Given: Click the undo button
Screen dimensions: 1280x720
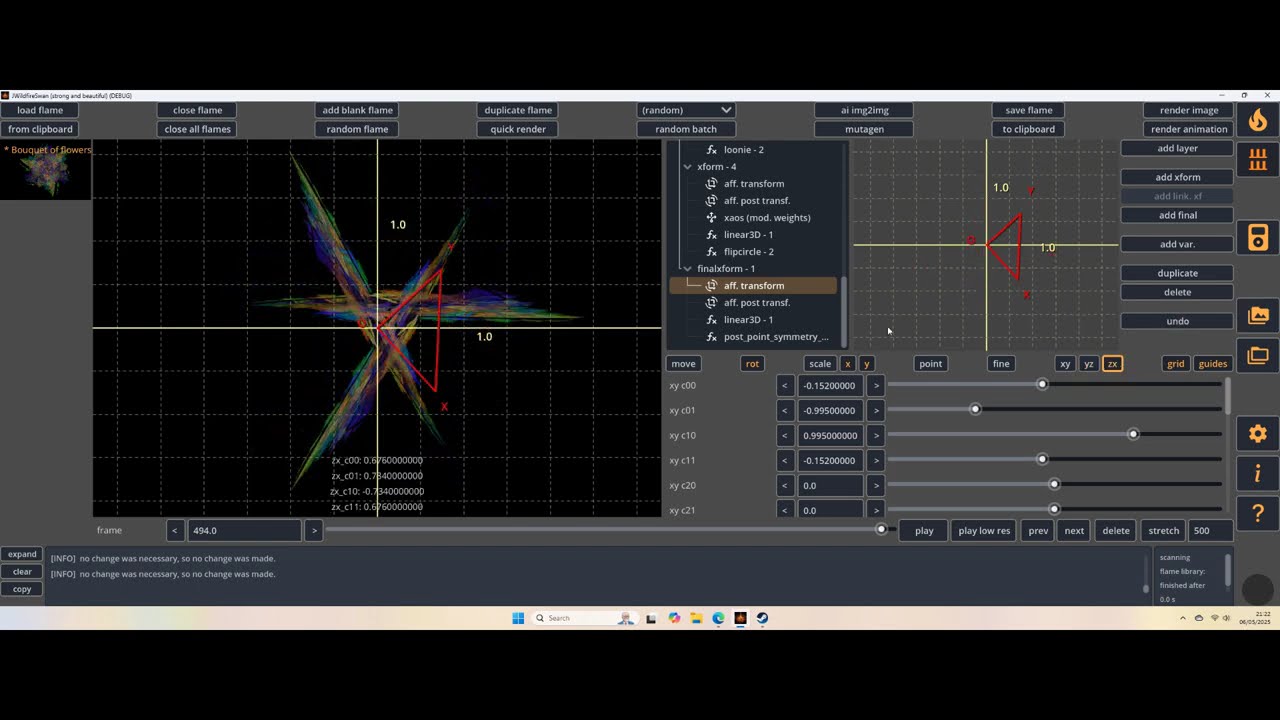Looking at the screenshot, I should [x=1178, y=321].
